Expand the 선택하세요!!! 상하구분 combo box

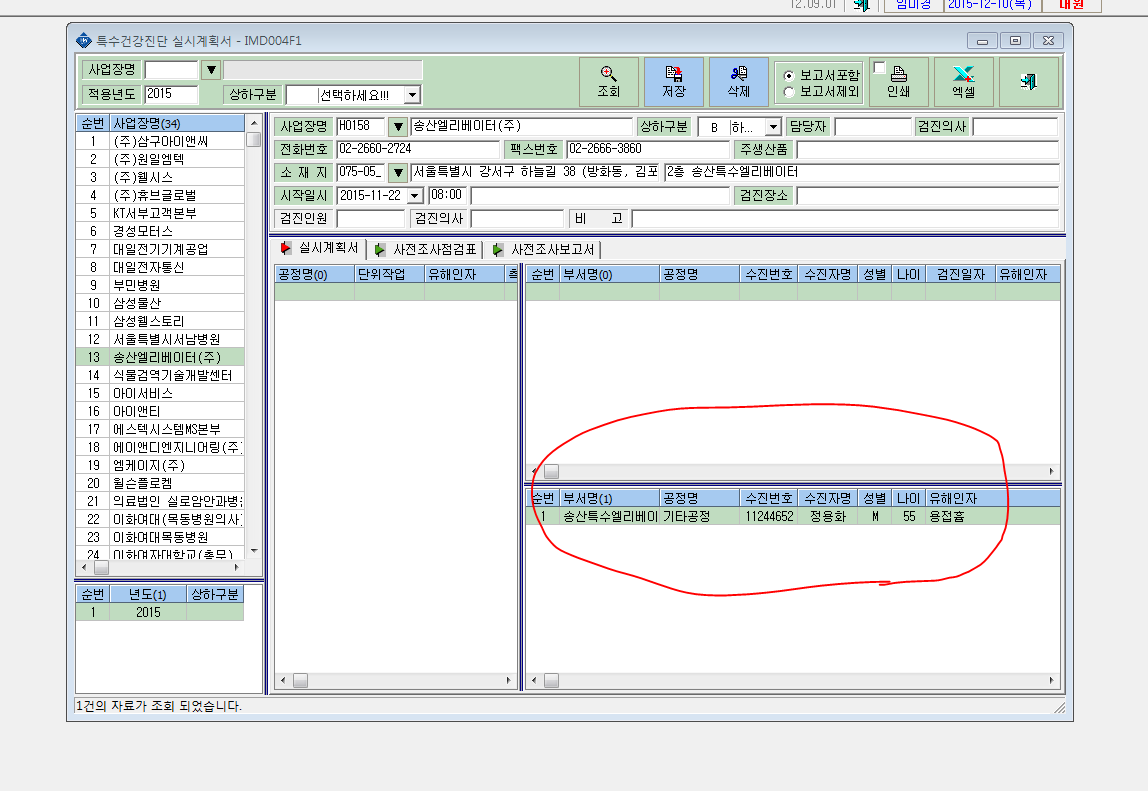[412, 95]
